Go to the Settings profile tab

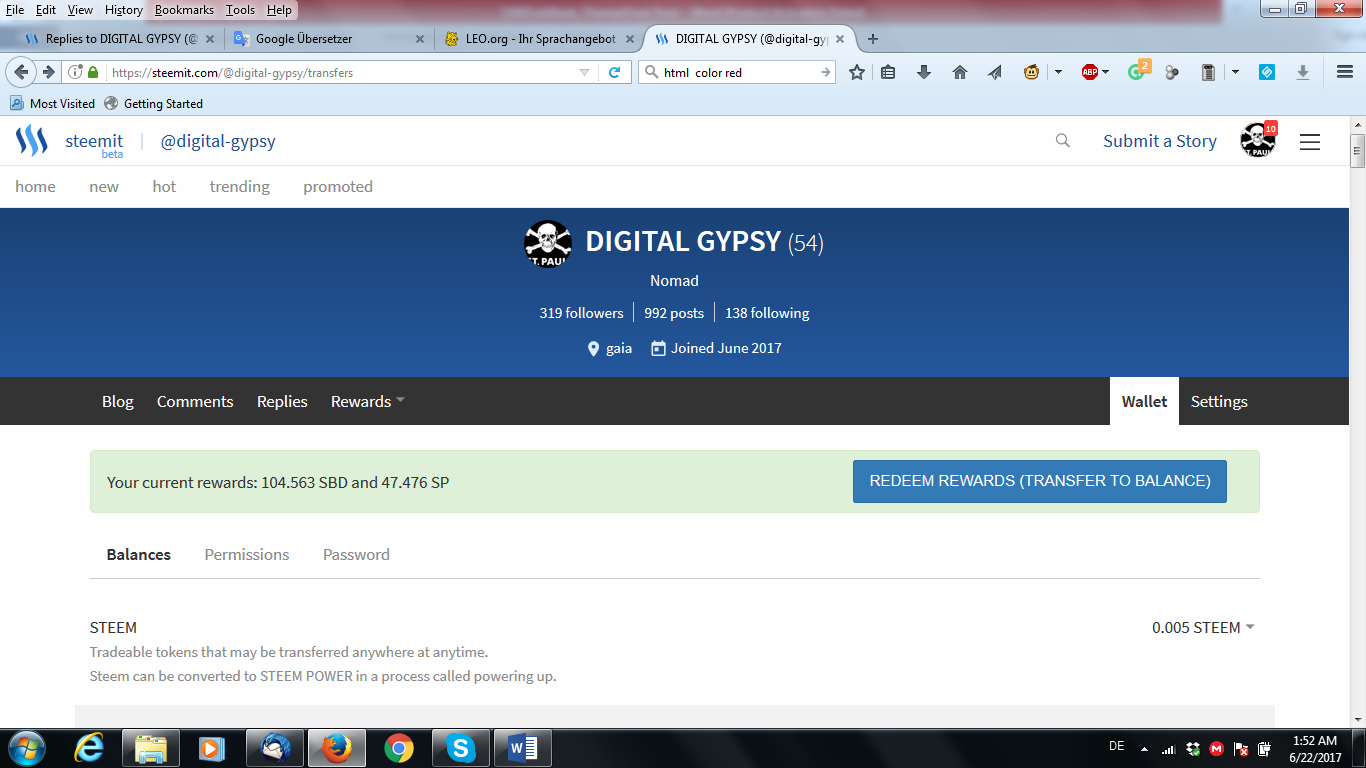tap(1219, 401)
